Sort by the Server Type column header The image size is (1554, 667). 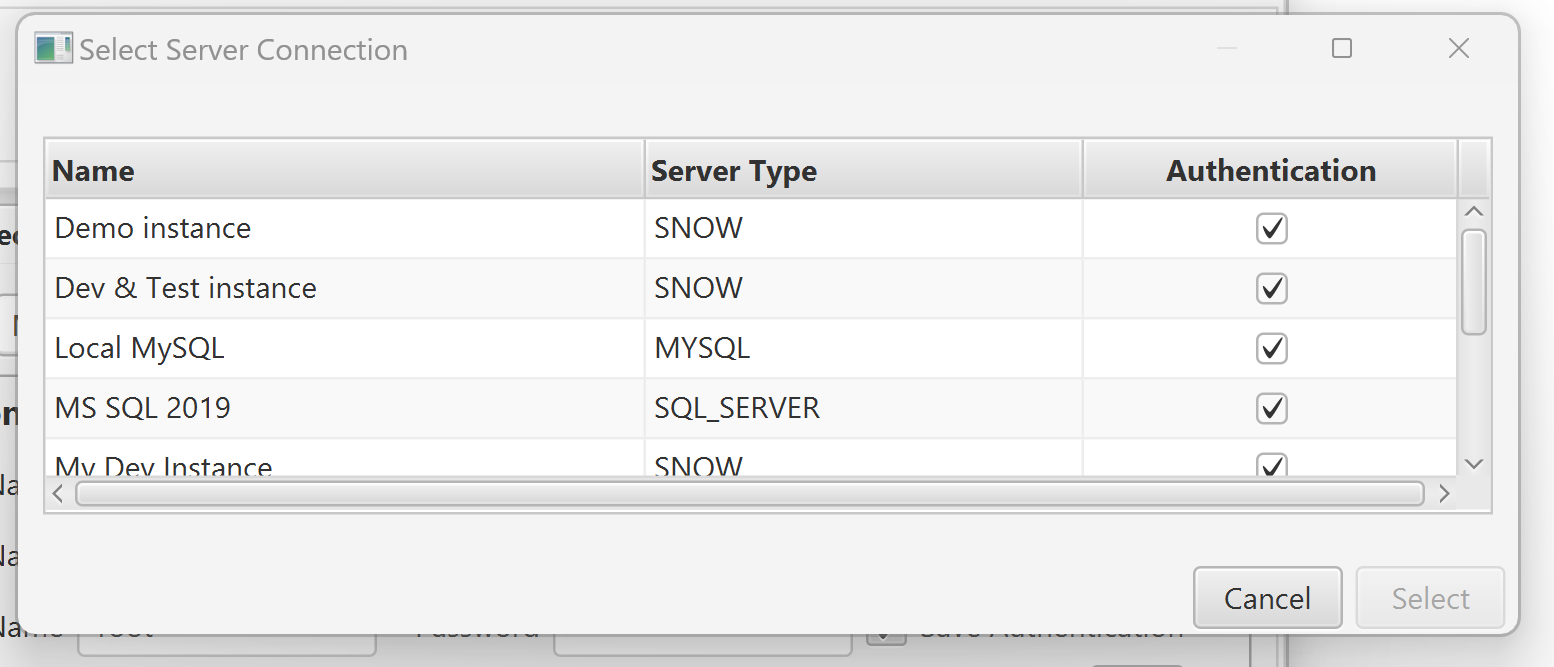pyautogui.click(x=863, y=170)
